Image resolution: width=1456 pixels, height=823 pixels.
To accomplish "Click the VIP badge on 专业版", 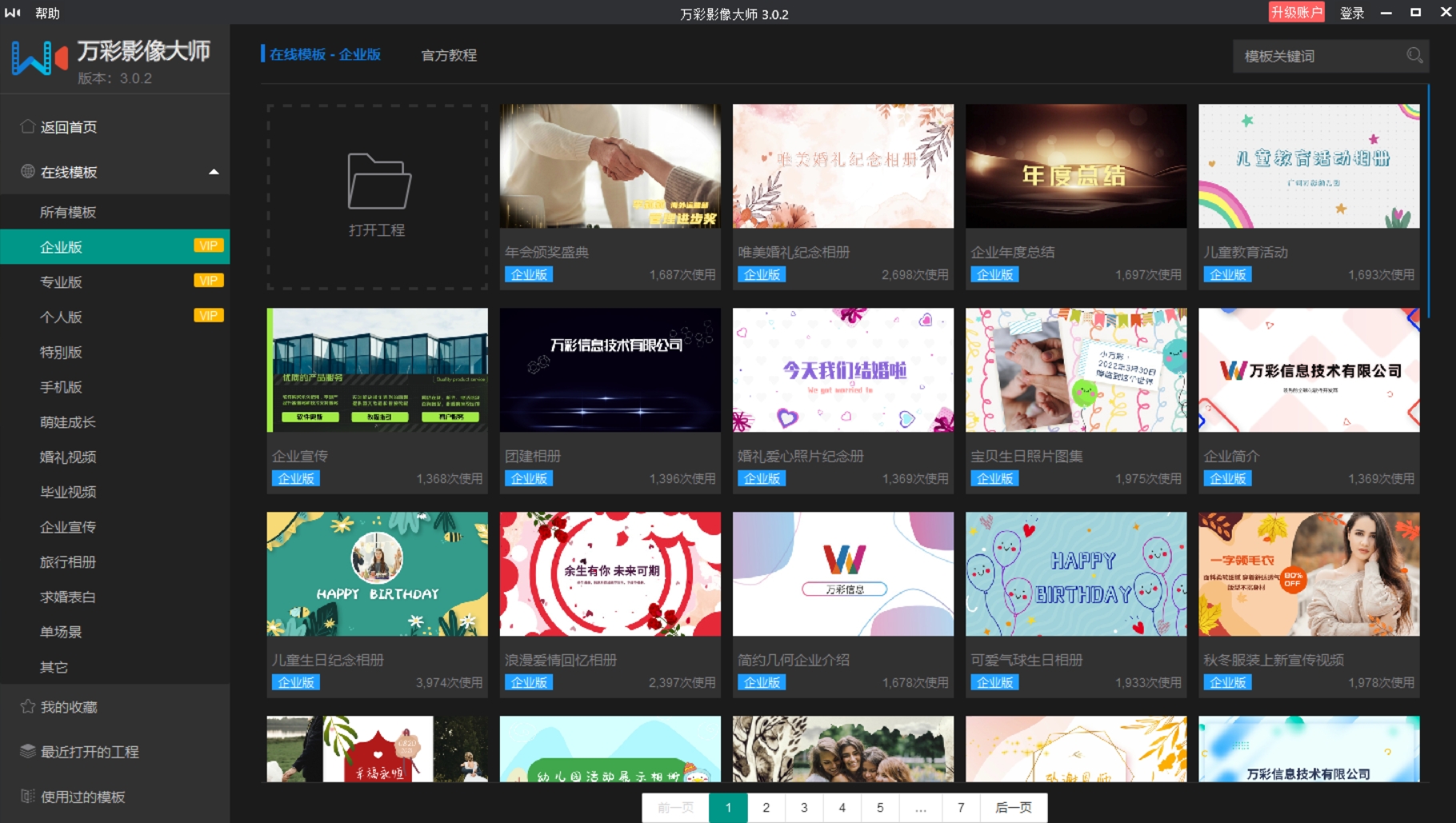I will coord(208,281).
